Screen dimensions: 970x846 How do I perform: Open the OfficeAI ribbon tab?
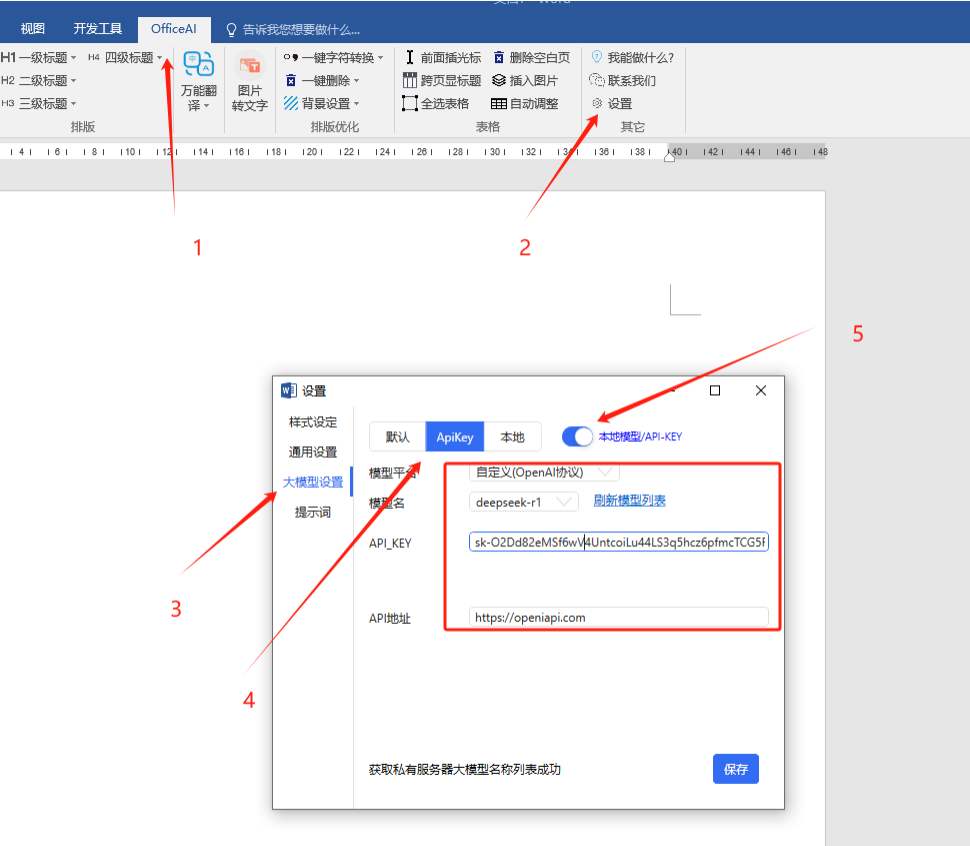click(173, 28)
